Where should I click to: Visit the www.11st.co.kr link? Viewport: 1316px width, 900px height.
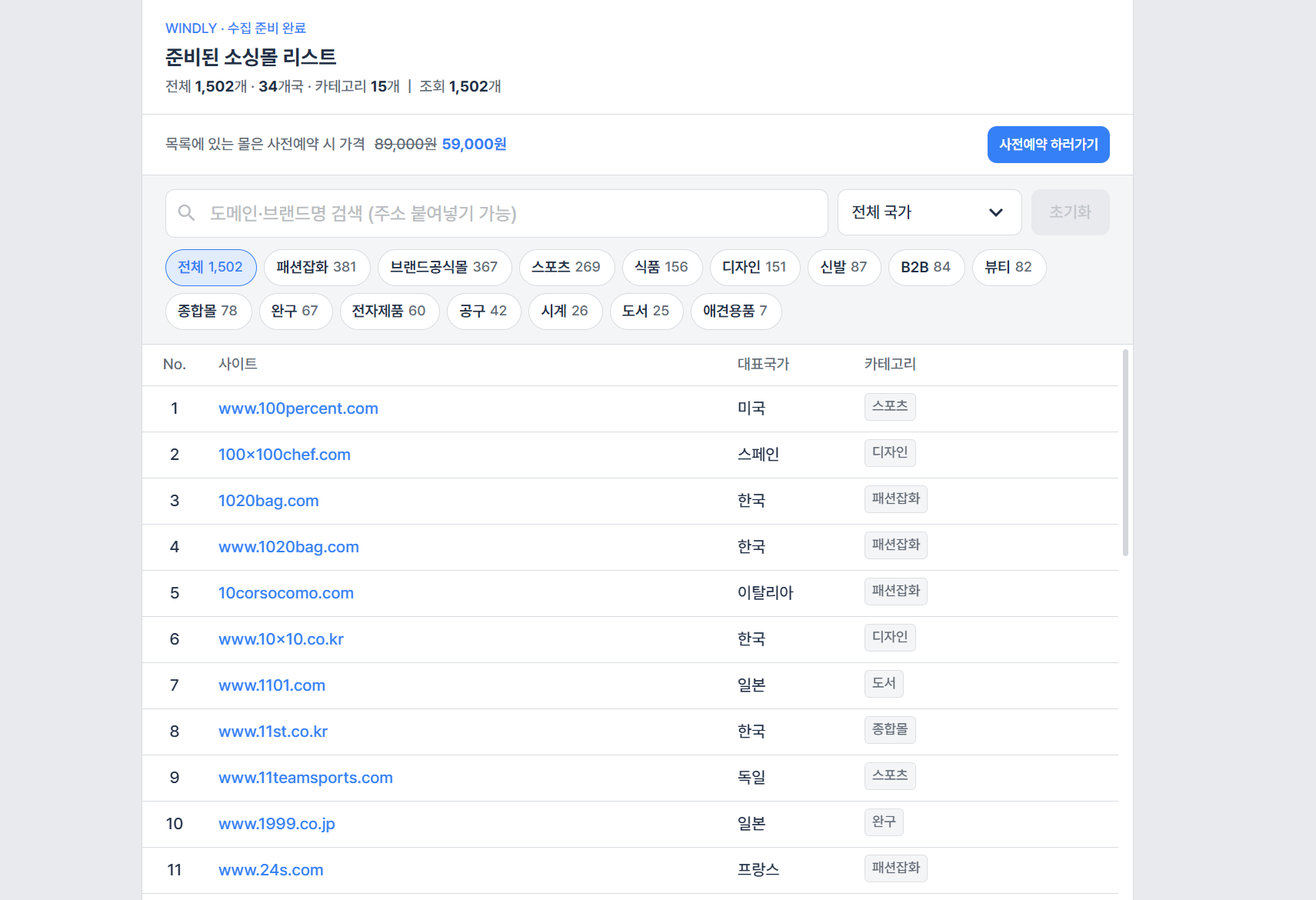click(x=273, y=732)
